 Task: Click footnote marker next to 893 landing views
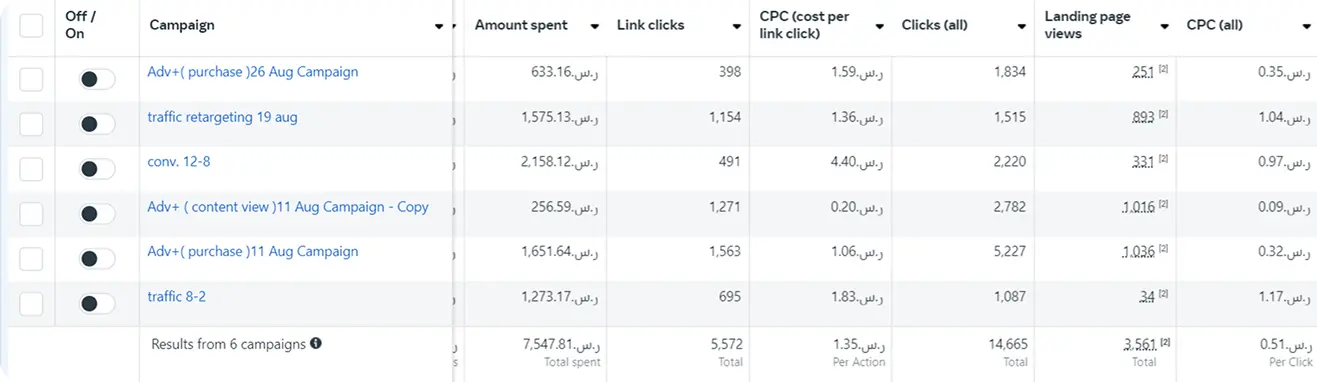(1163, 114)
